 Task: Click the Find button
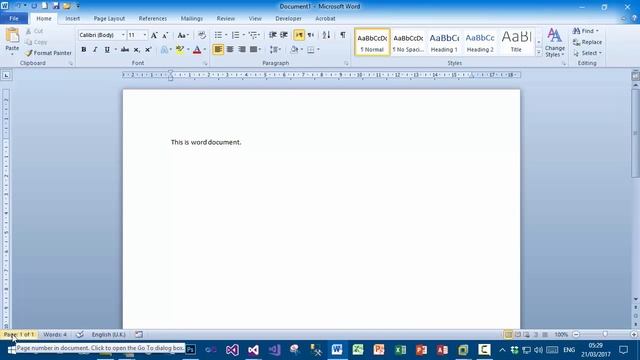coord(586,31)
